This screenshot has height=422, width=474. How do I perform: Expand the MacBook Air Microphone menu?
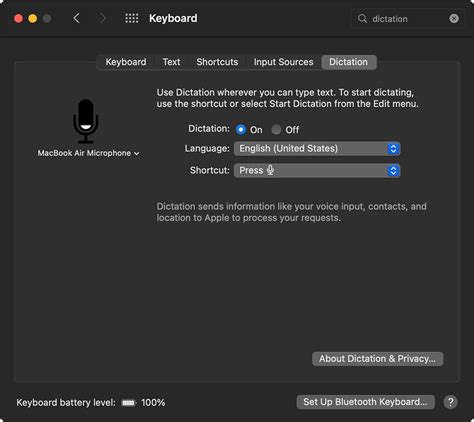click(88, 153)
